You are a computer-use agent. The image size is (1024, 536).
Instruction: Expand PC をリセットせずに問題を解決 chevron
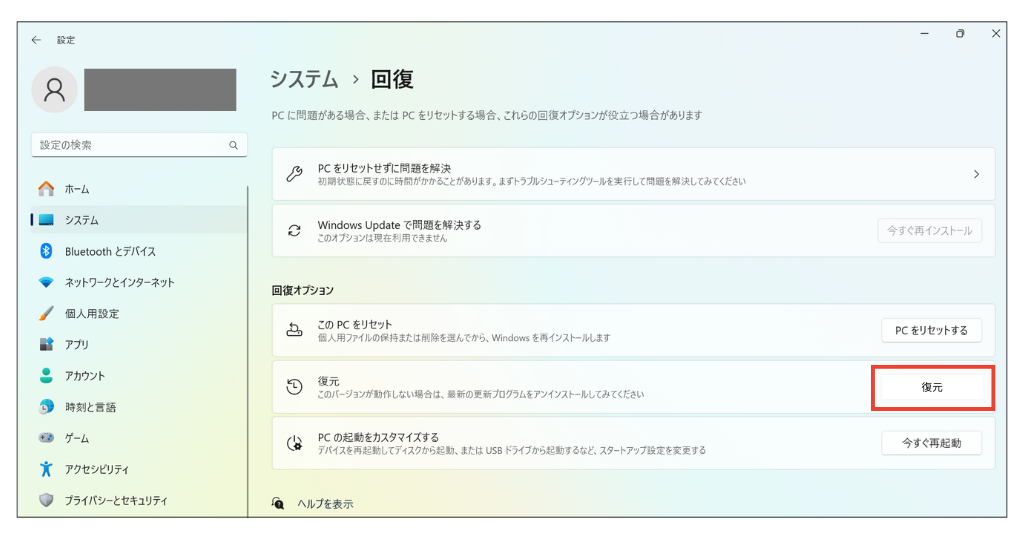pos(976,174)
